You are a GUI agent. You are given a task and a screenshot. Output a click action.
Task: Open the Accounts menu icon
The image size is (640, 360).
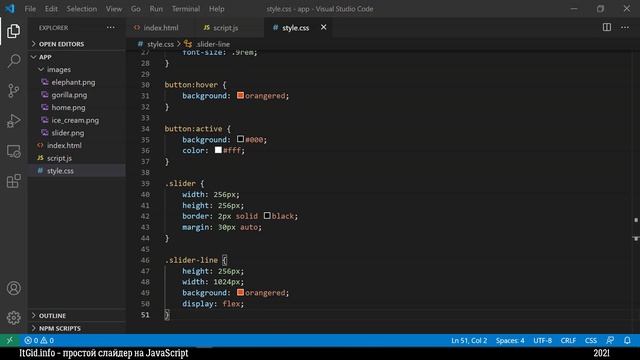(x=13, y=288)
